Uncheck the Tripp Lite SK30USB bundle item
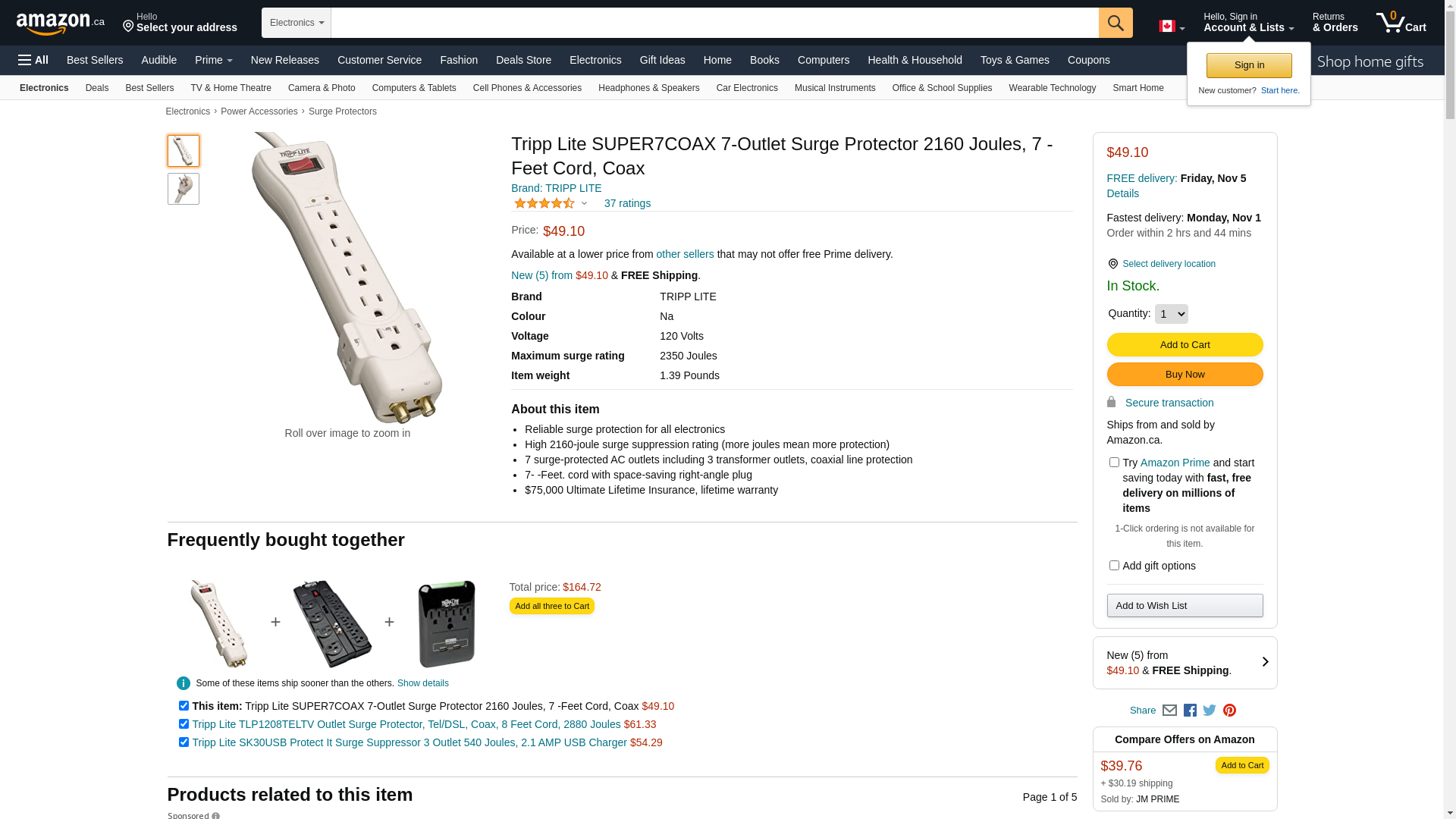 (x=184, y=742)
